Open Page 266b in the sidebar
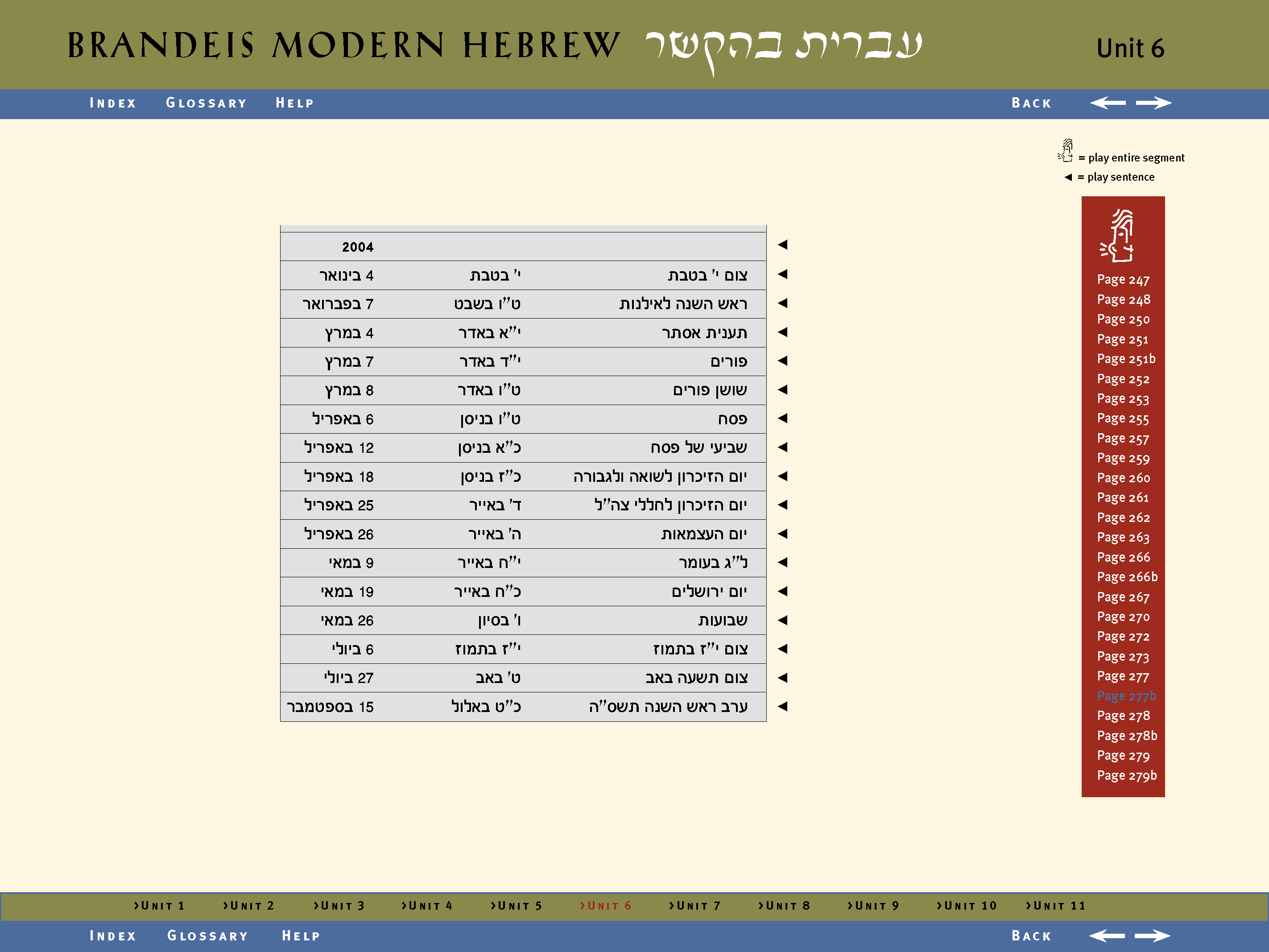The height and width of the screenshot is (952, 1269). (x=1127, y=577)
